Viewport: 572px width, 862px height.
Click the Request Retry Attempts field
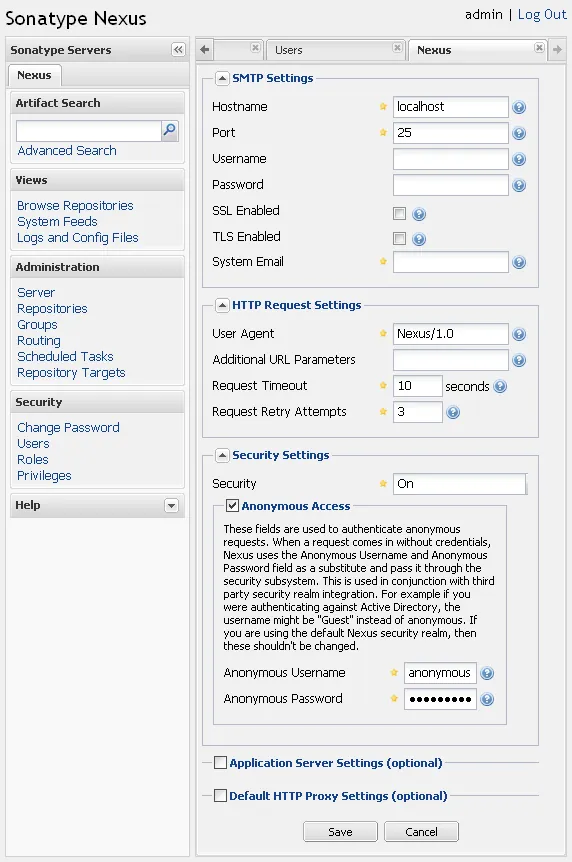pyautogui.click(x=417, y=412)
